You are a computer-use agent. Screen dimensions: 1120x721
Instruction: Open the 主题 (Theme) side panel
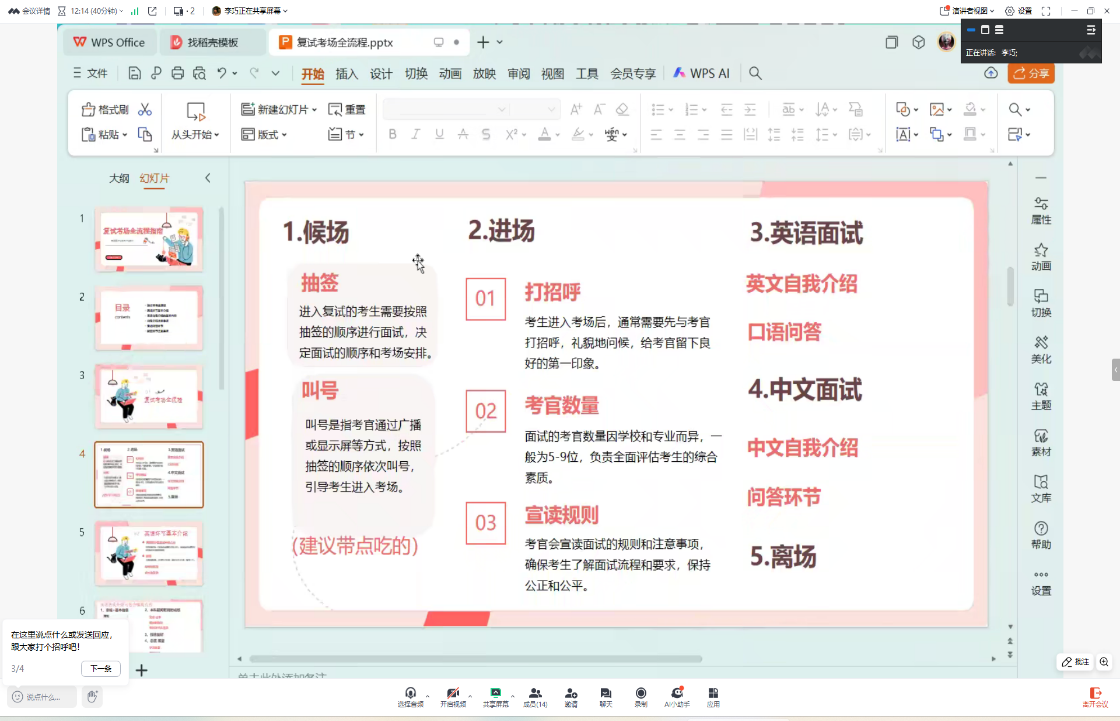coord(1041,397)
